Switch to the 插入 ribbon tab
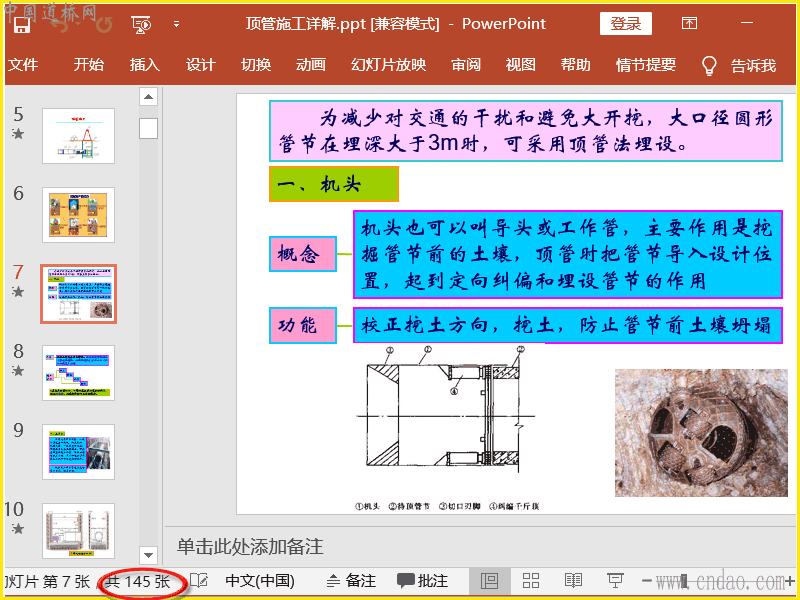800x600 pixels. (x=144, y=65)
